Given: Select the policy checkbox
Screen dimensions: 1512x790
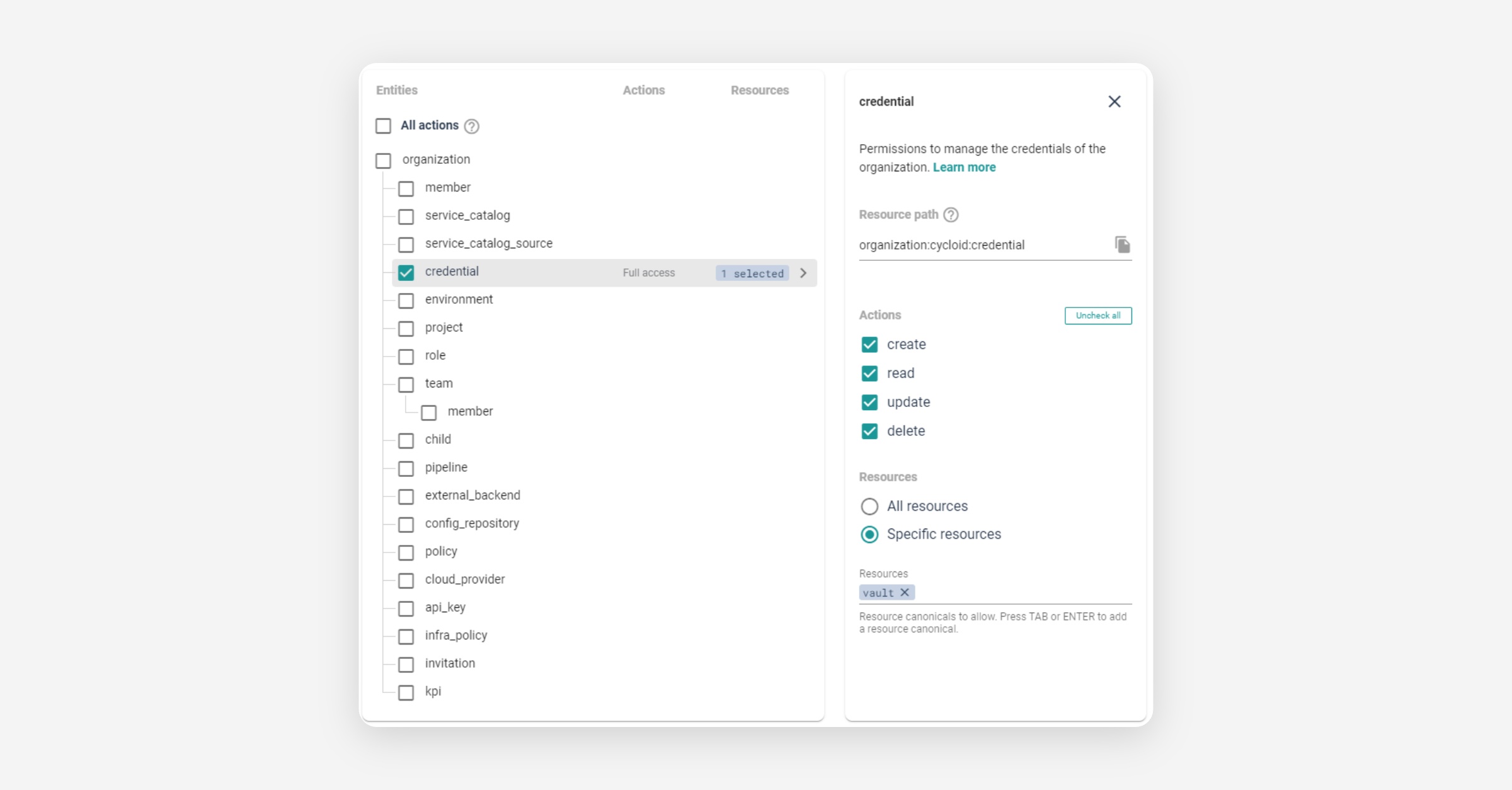Looking at the screenshot, I should [406, 552].
